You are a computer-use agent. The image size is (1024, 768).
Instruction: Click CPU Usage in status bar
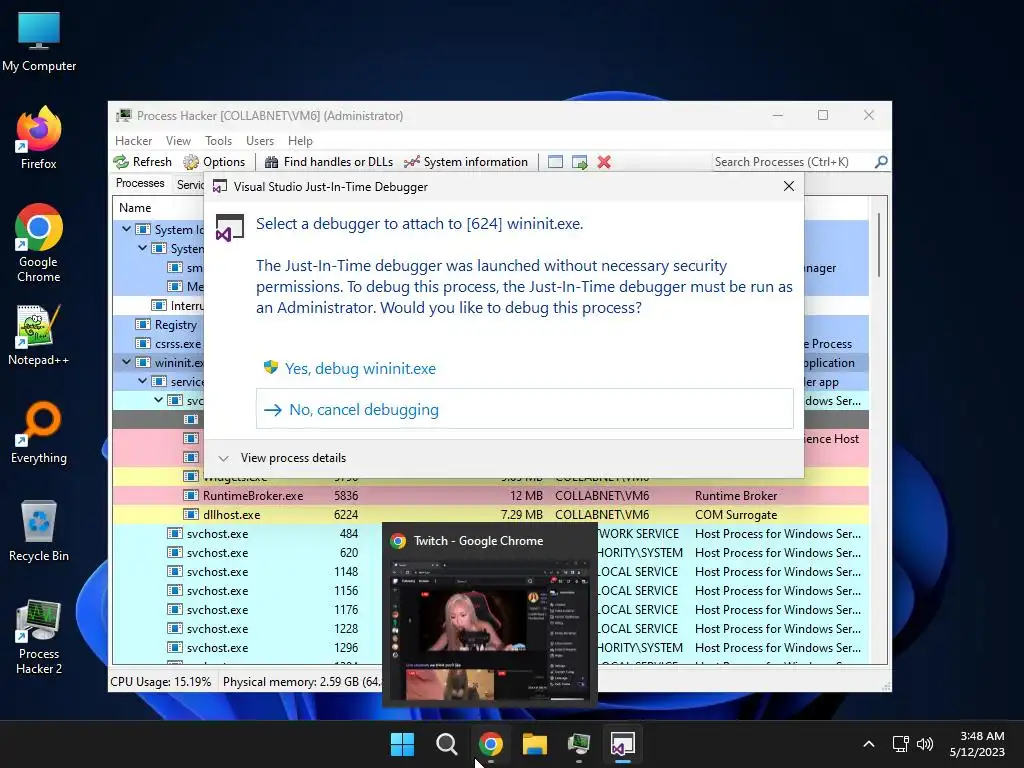pyautogui.click(x=161, y=682)
